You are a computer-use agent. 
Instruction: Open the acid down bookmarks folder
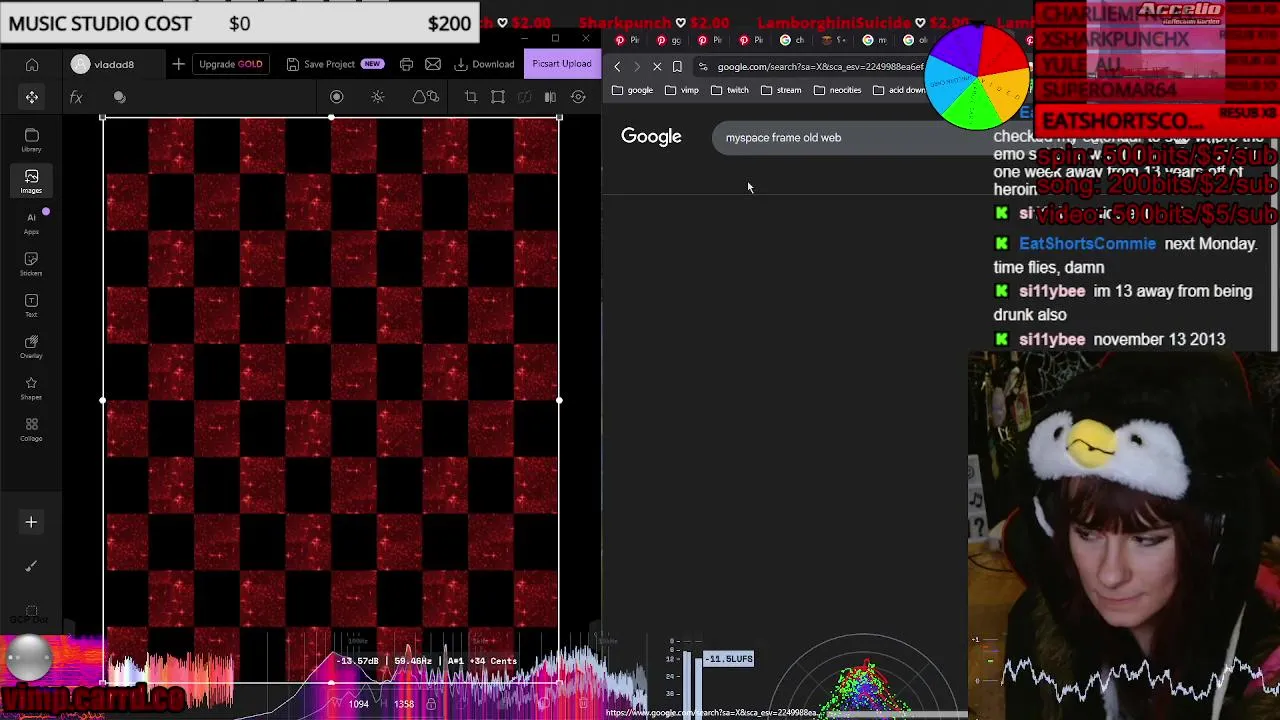[x=899, y=90]
